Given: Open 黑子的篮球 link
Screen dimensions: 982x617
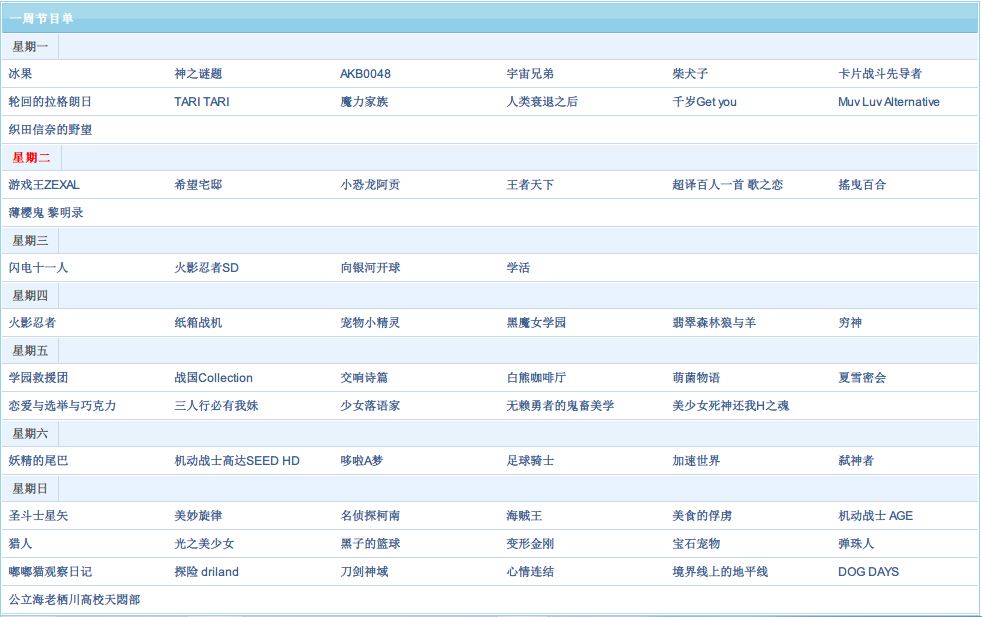Looking at the screenshot, I should (370, 543).
